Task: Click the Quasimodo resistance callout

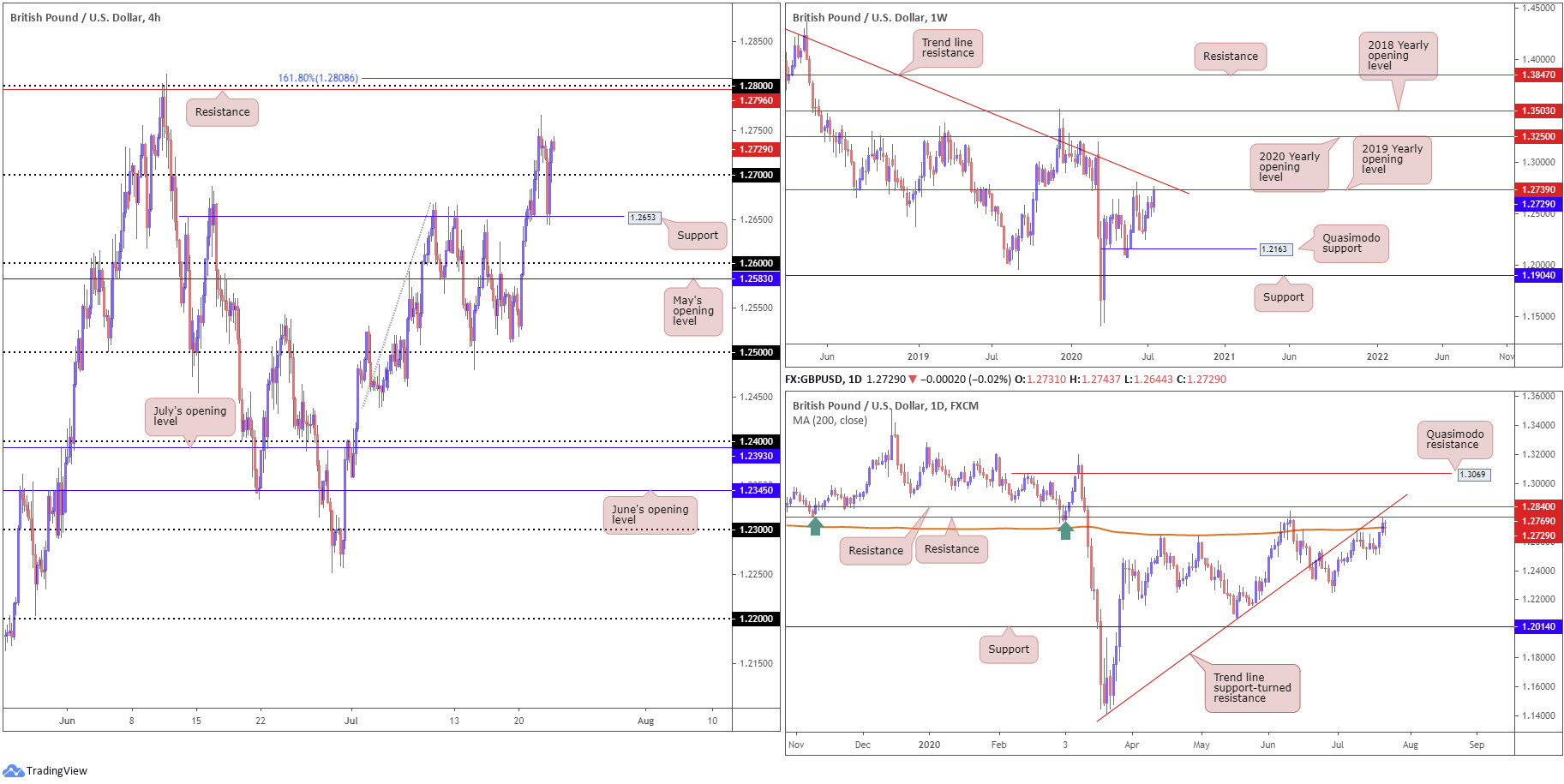Action: coord(1454,440)
